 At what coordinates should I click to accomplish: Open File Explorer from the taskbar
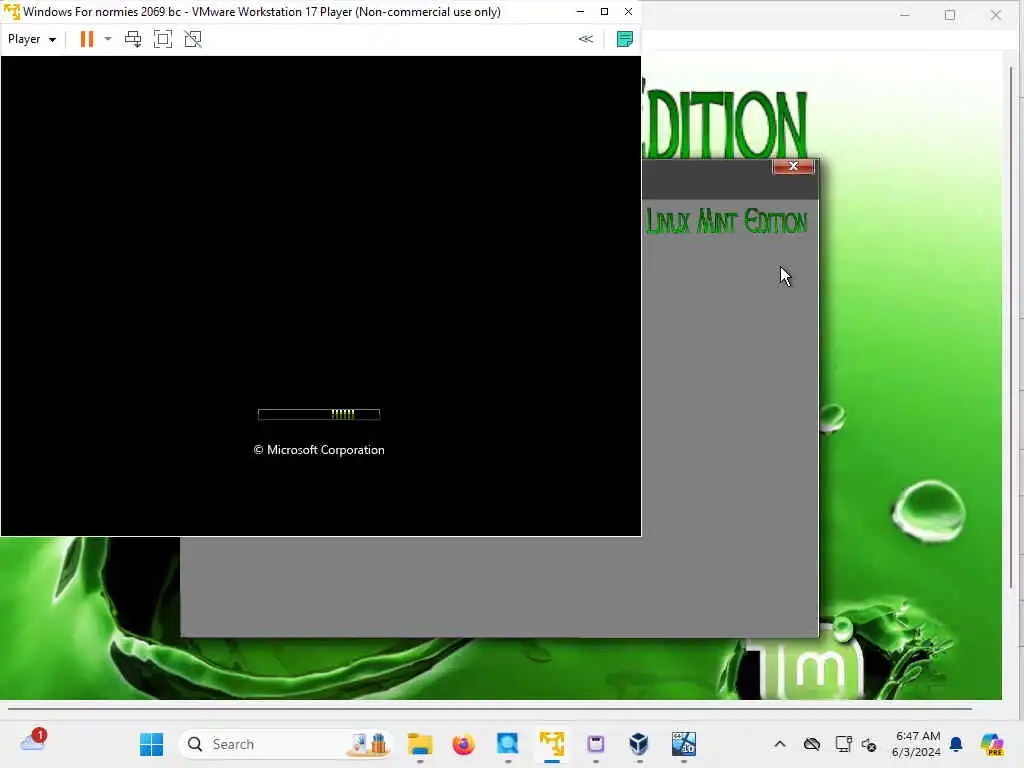pos(420,744)
